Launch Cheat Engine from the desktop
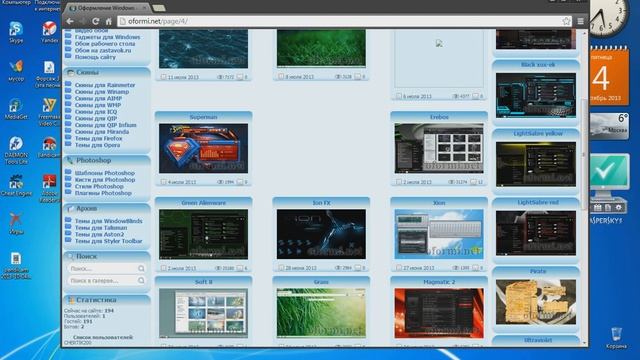 (x=16, y=185)
